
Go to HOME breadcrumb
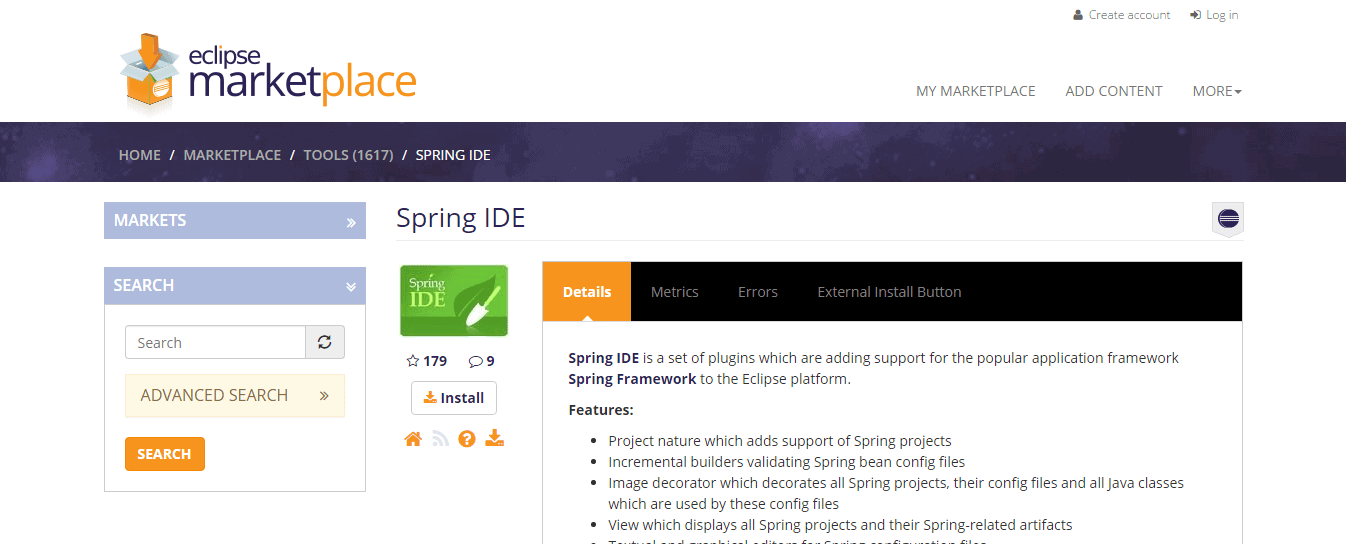140,155
